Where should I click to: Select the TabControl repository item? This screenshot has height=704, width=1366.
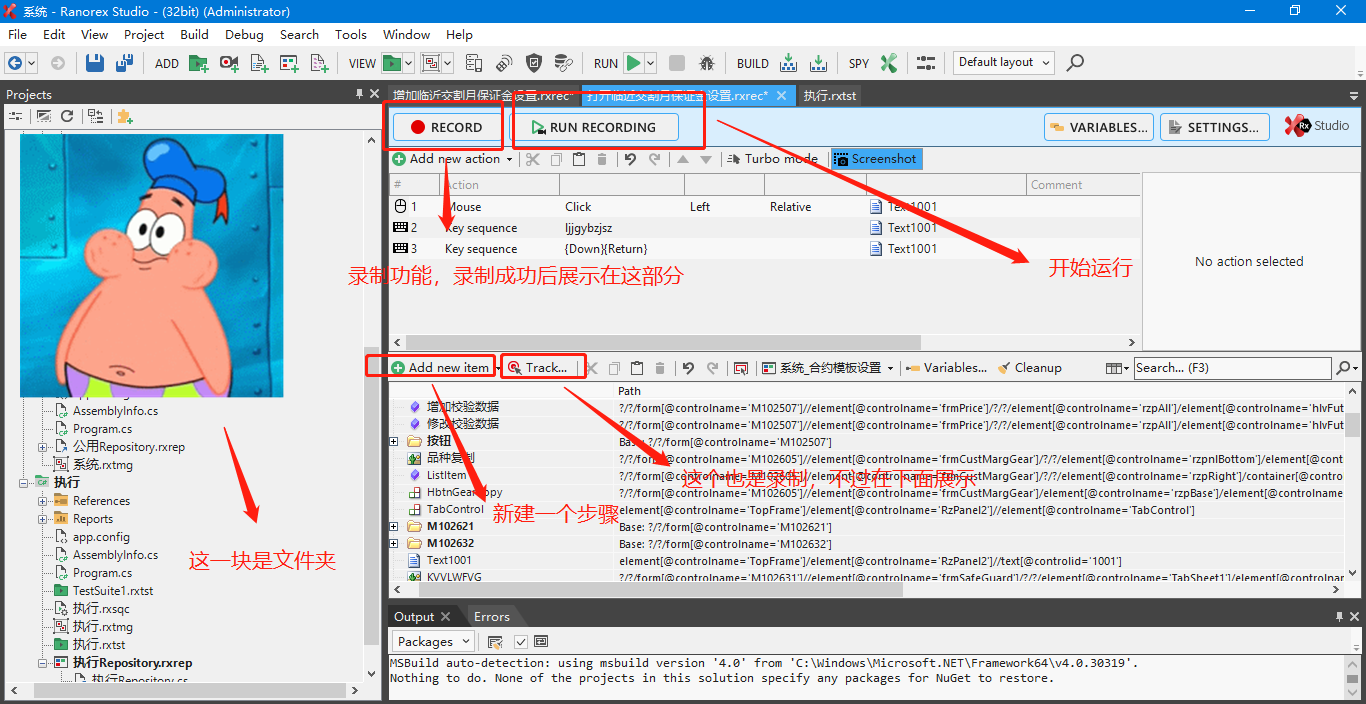455,510
